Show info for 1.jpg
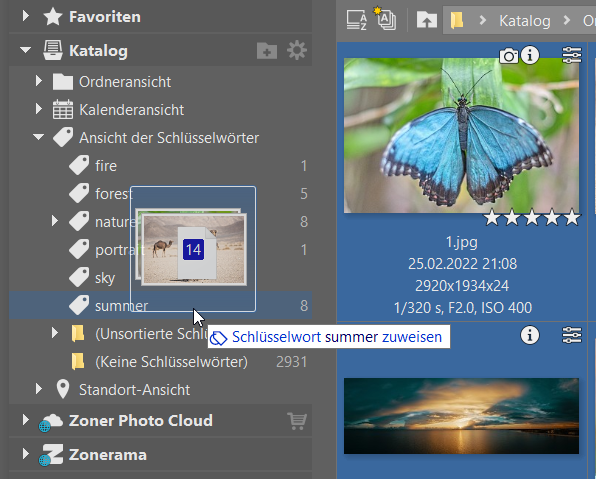 coord(530,56)
